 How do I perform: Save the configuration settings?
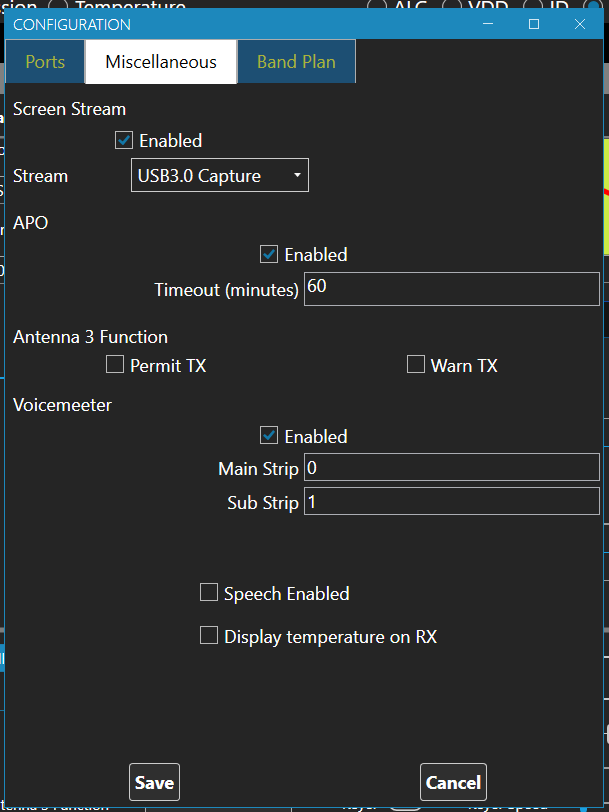(x=154, y=782)
